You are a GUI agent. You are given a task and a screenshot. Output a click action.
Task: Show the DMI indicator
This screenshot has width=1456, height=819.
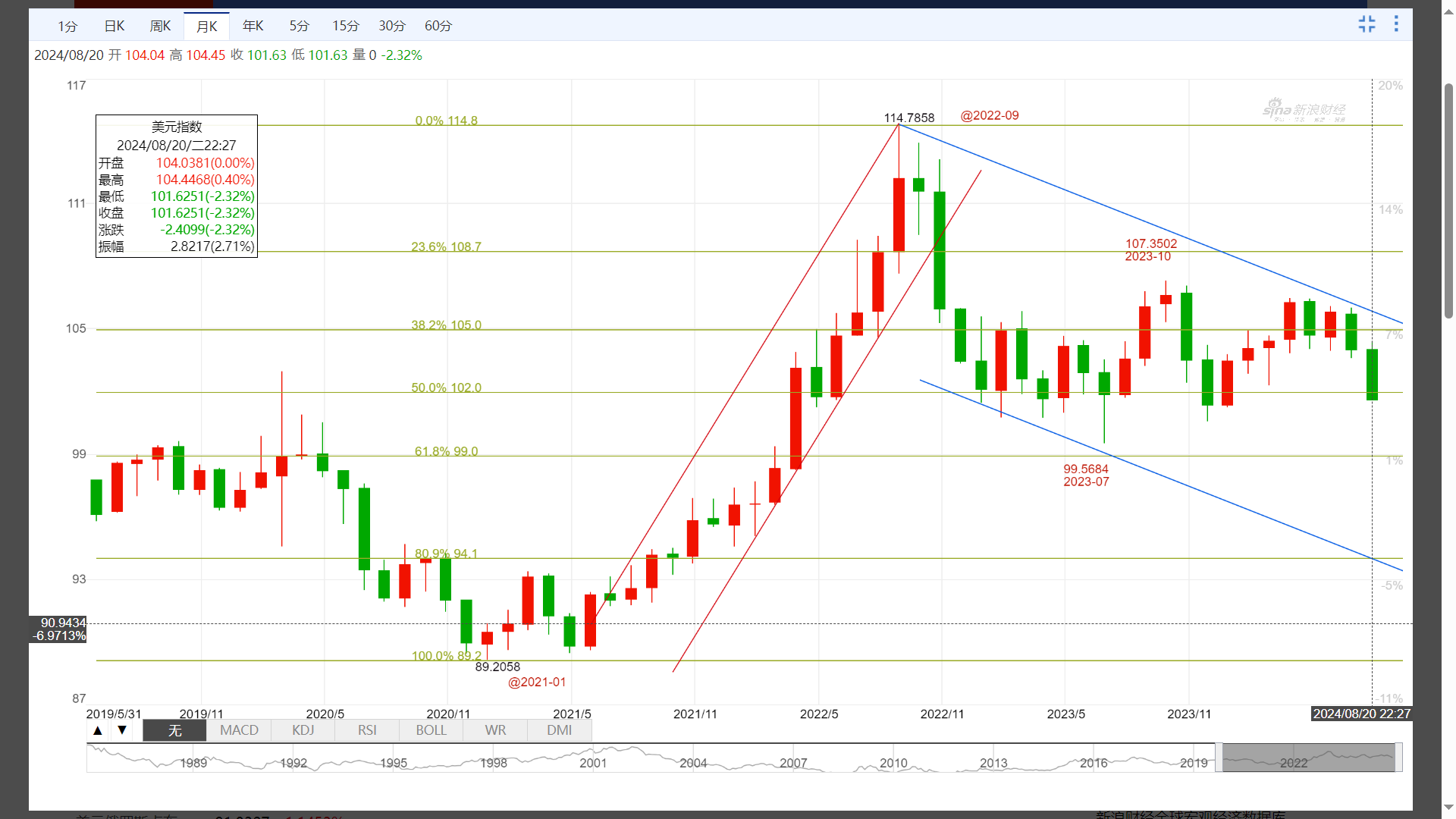click(x=559, y=730)
